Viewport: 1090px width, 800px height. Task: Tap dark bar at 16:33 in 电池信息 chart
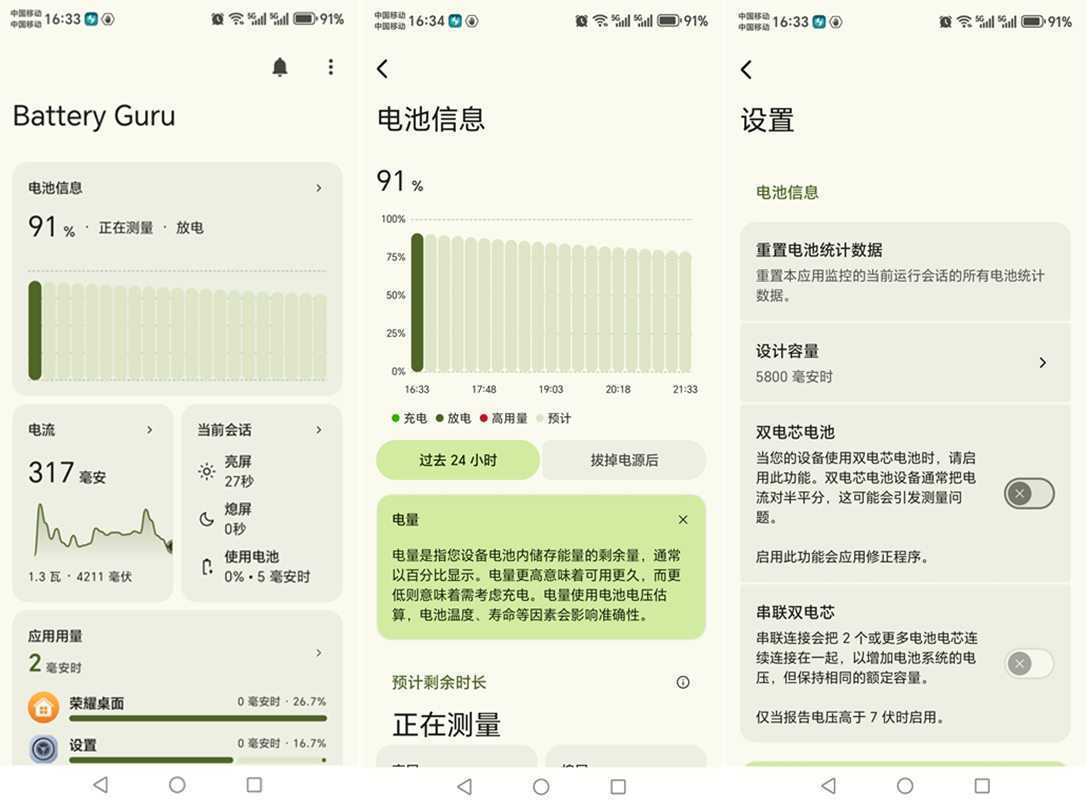tap(417, 302)
